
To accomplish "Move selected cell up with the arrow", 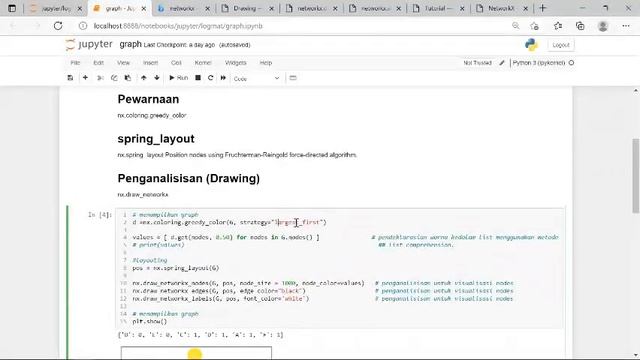I will (144, 78).
